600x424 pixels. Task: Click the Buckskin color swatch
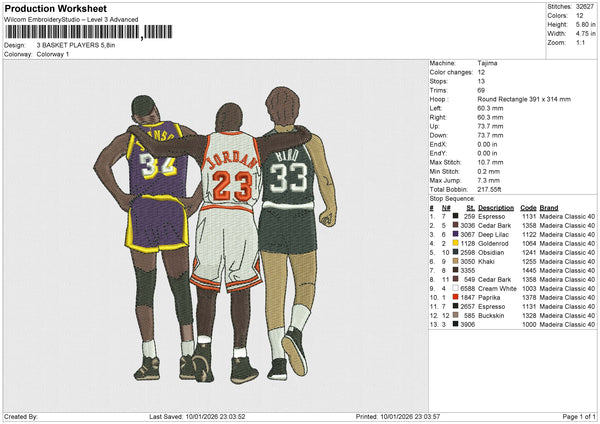[x=455, y=315]
